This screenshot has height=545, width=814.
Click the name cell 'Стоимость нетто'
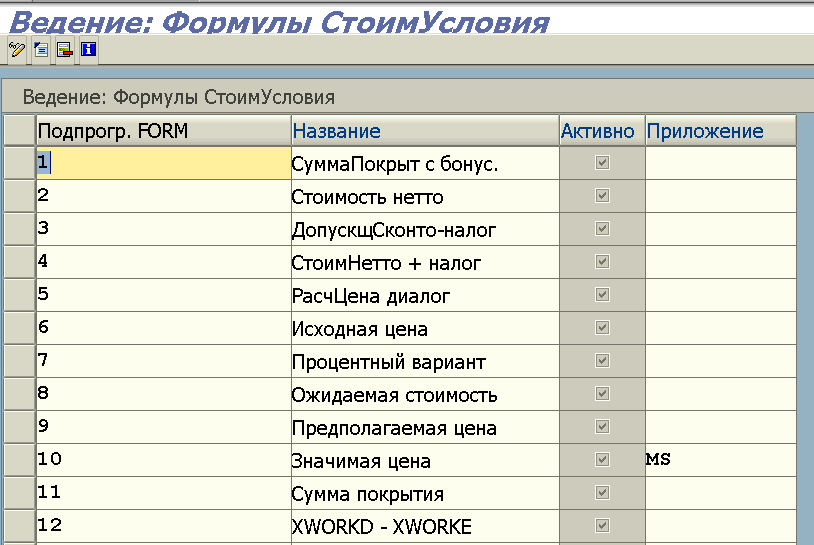425,196
